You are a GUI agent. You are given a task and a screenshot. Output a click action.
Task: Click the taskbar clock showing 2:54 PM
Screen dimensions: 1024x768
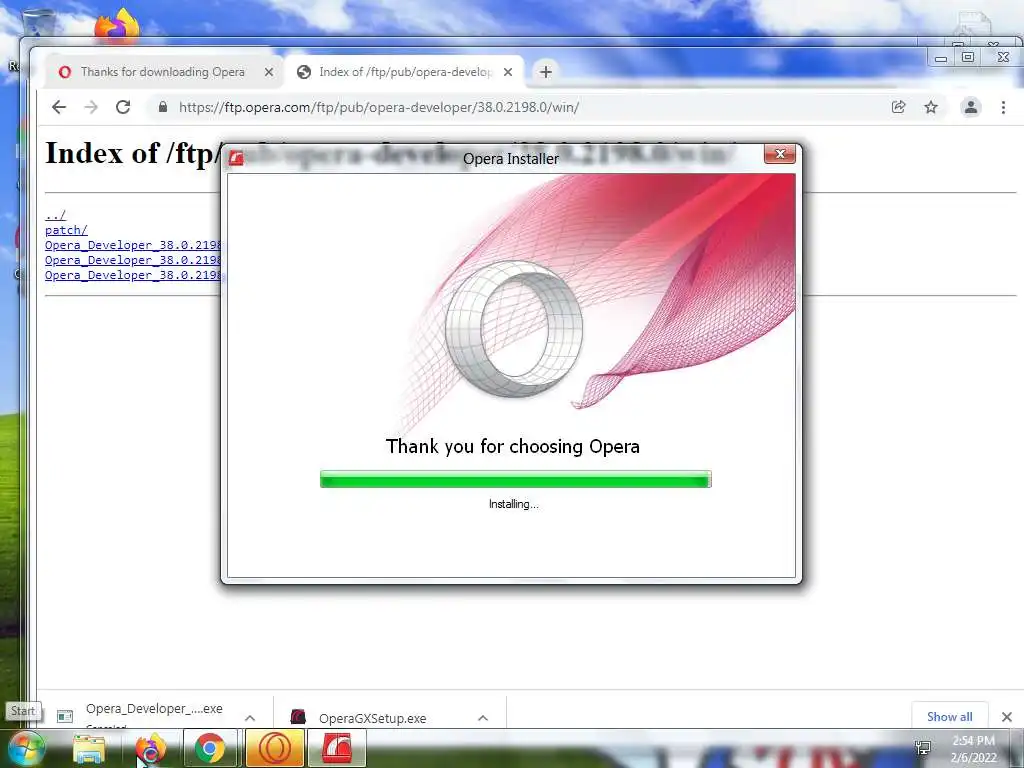coord(974,748)
